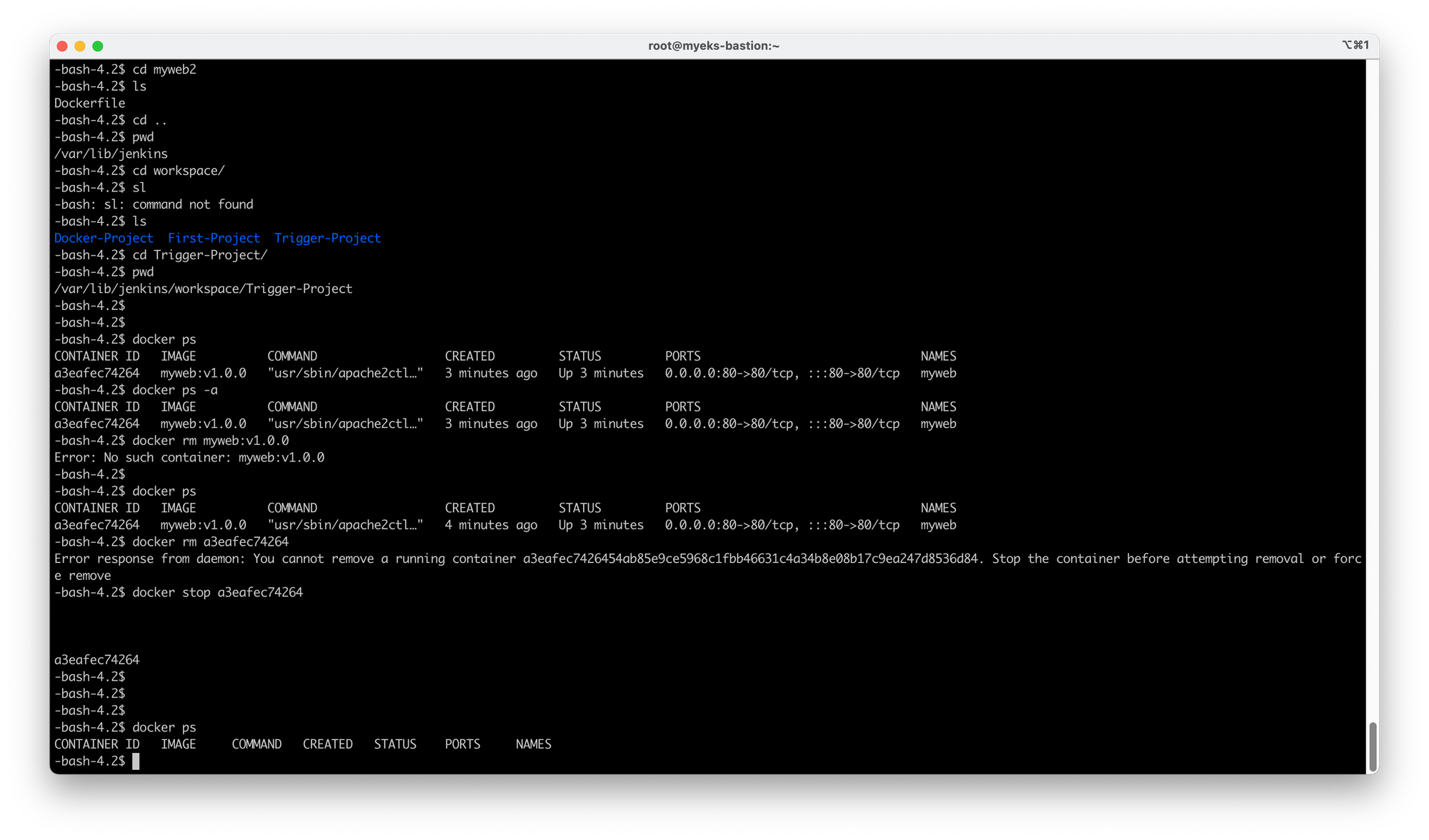Click the 'No such container' error message
1429x840 pixels.
(x=189, y=457)
